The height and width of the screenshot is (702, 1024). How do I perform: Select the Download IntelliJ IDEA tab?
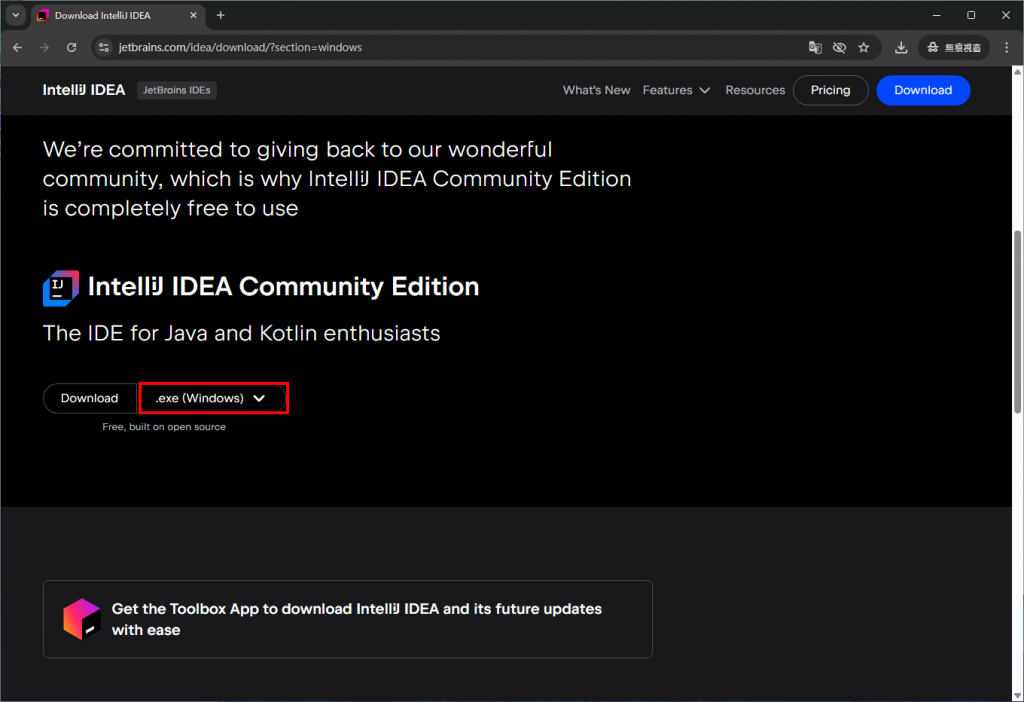pos(118,15)
